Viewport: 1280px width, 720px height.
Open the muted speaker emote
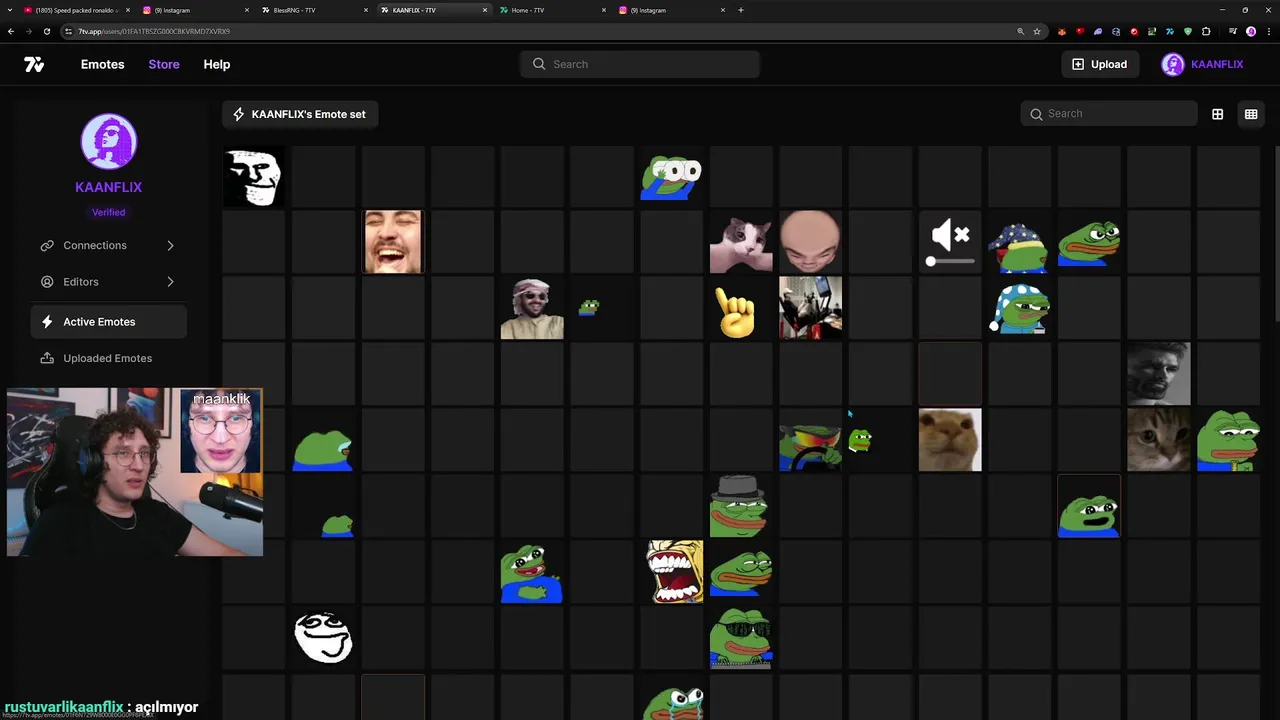tap(950, 243)
